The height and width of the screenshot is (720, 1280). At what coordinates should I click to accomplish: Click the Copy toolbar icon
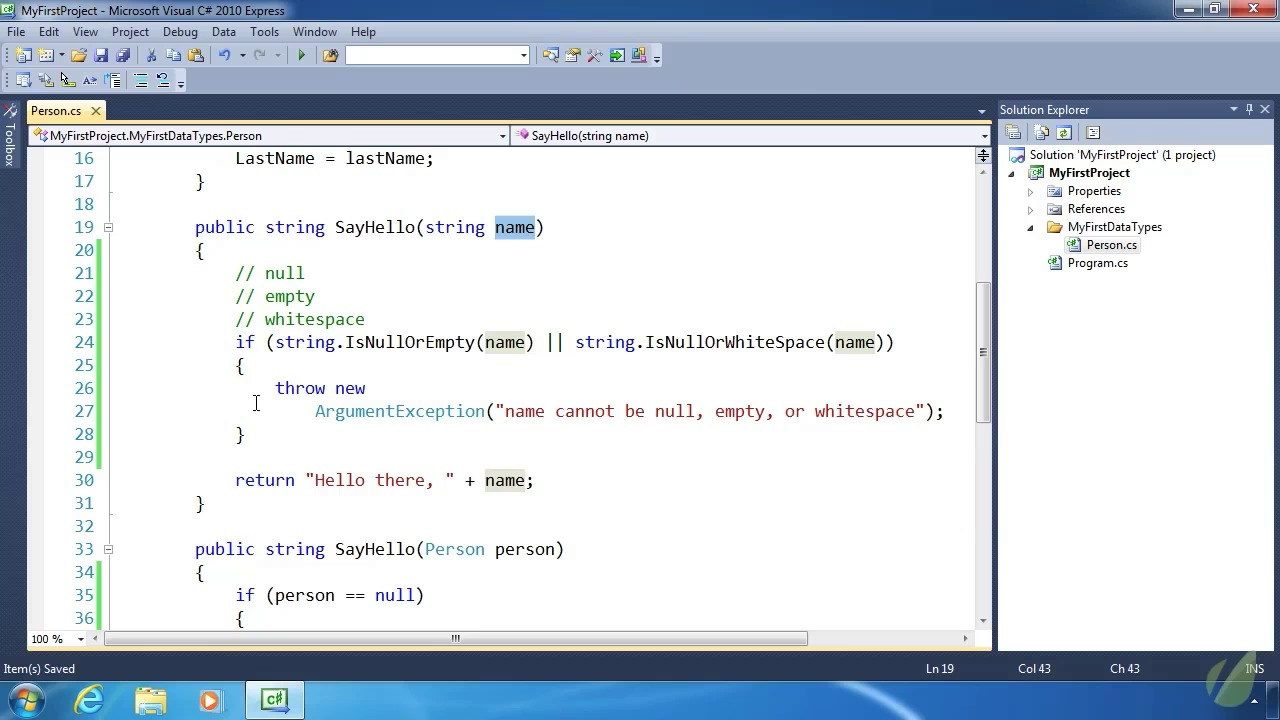pyautogui.click(x=173, y=56)
